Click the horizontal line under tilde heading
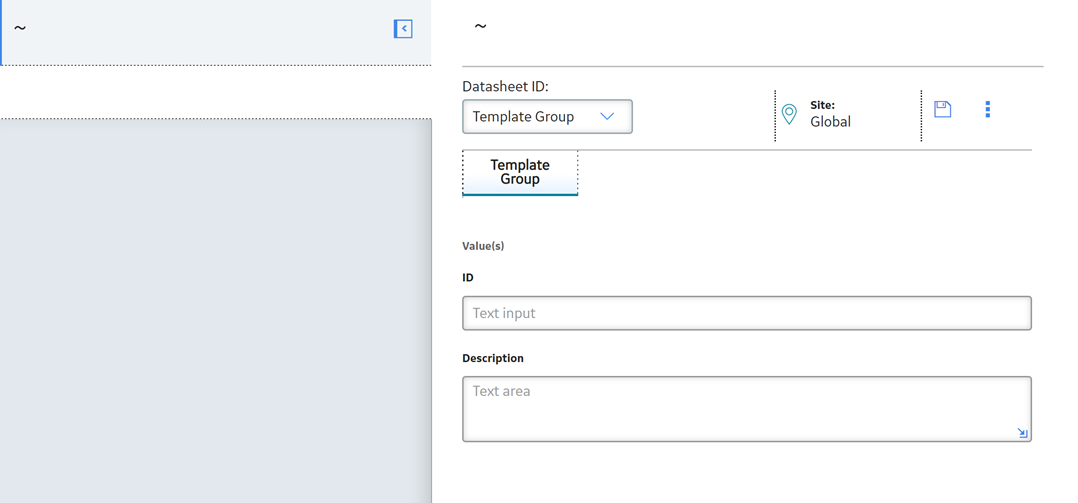This screenshot has width=1078, height=503. 753,67
